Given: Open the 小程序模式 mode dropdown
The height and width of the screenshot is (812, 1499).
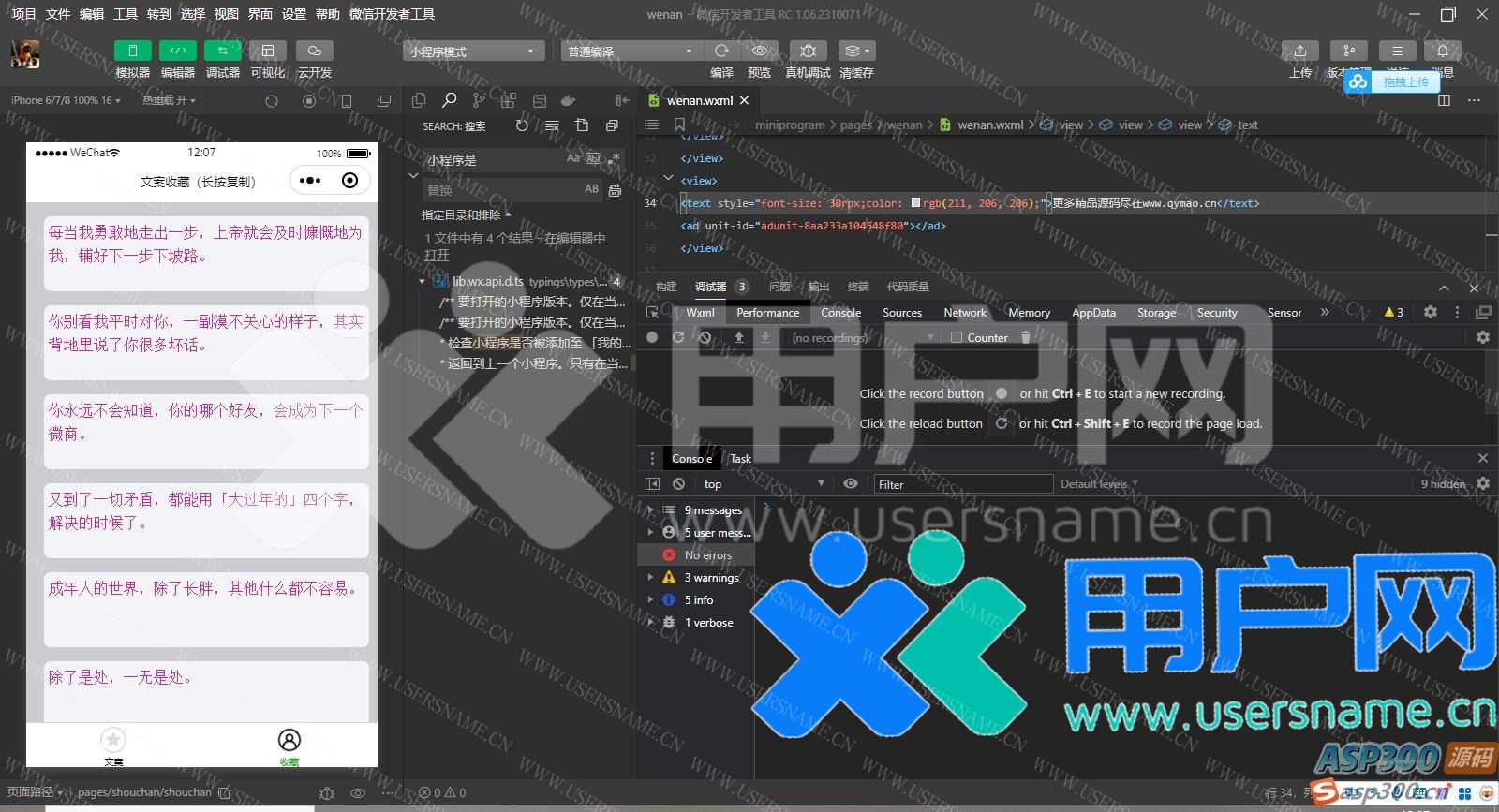Looking at the screenshot, I should (472, 52).
